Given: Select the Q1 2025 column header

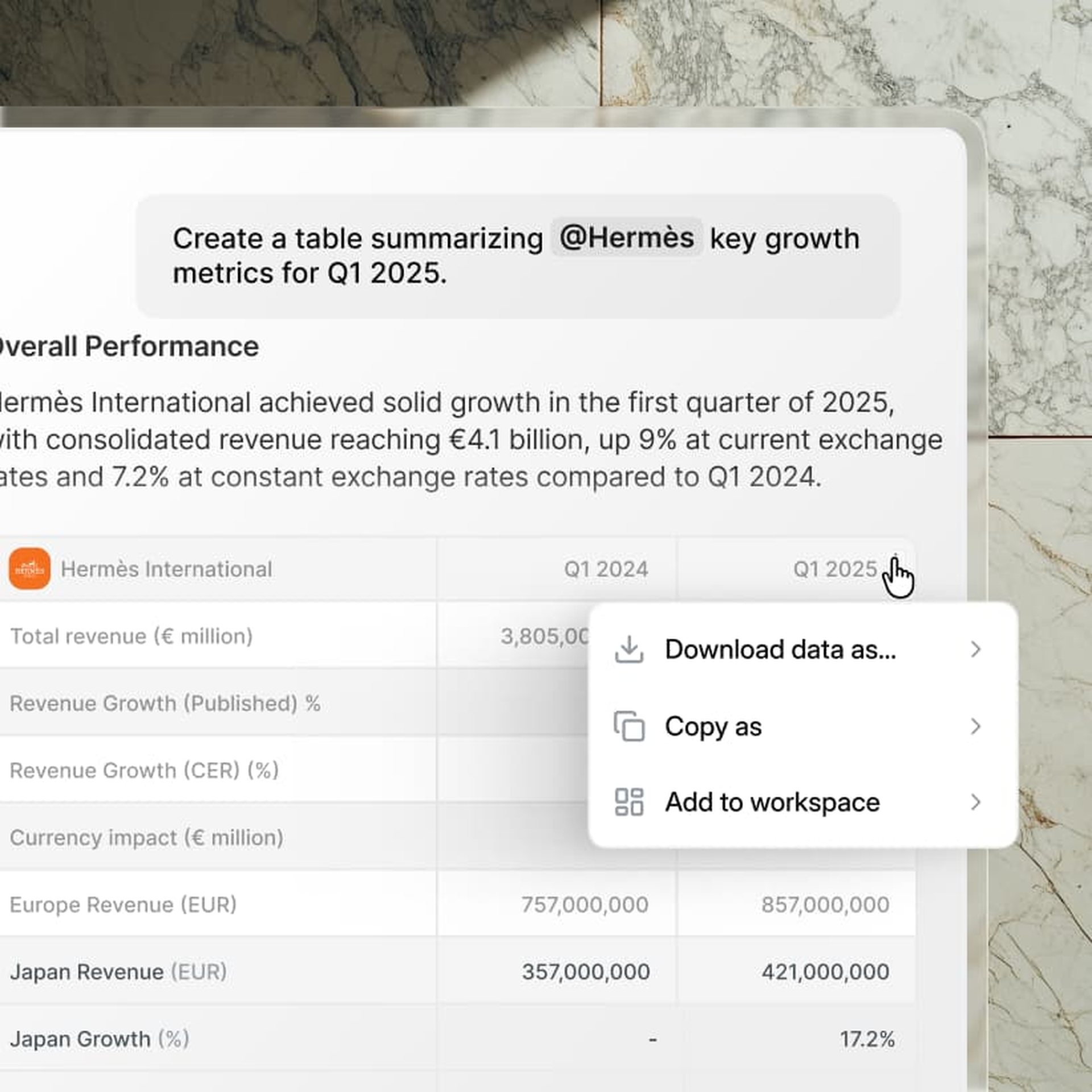Looking at the screenshot, I should pyautogui.click(x=835, y=569).
